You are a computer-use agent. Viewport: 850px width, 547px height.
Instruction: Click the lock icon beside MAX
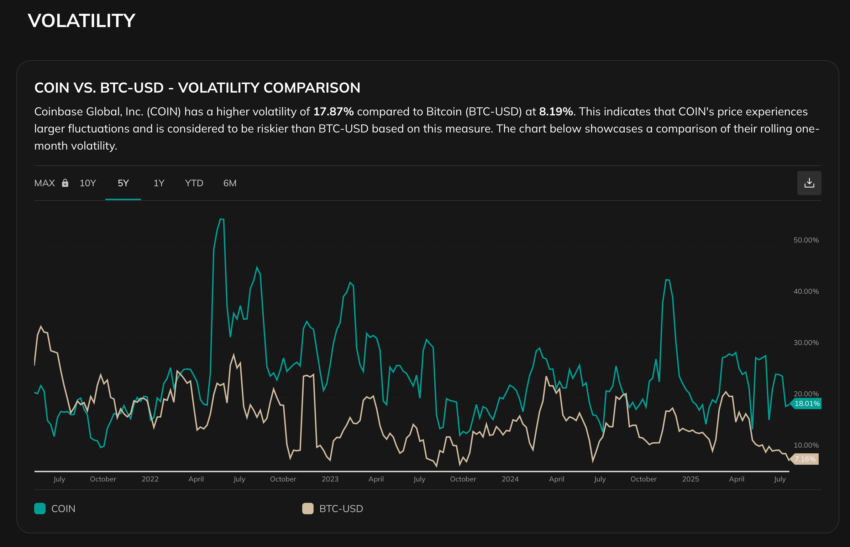click(x=65, y=183)
